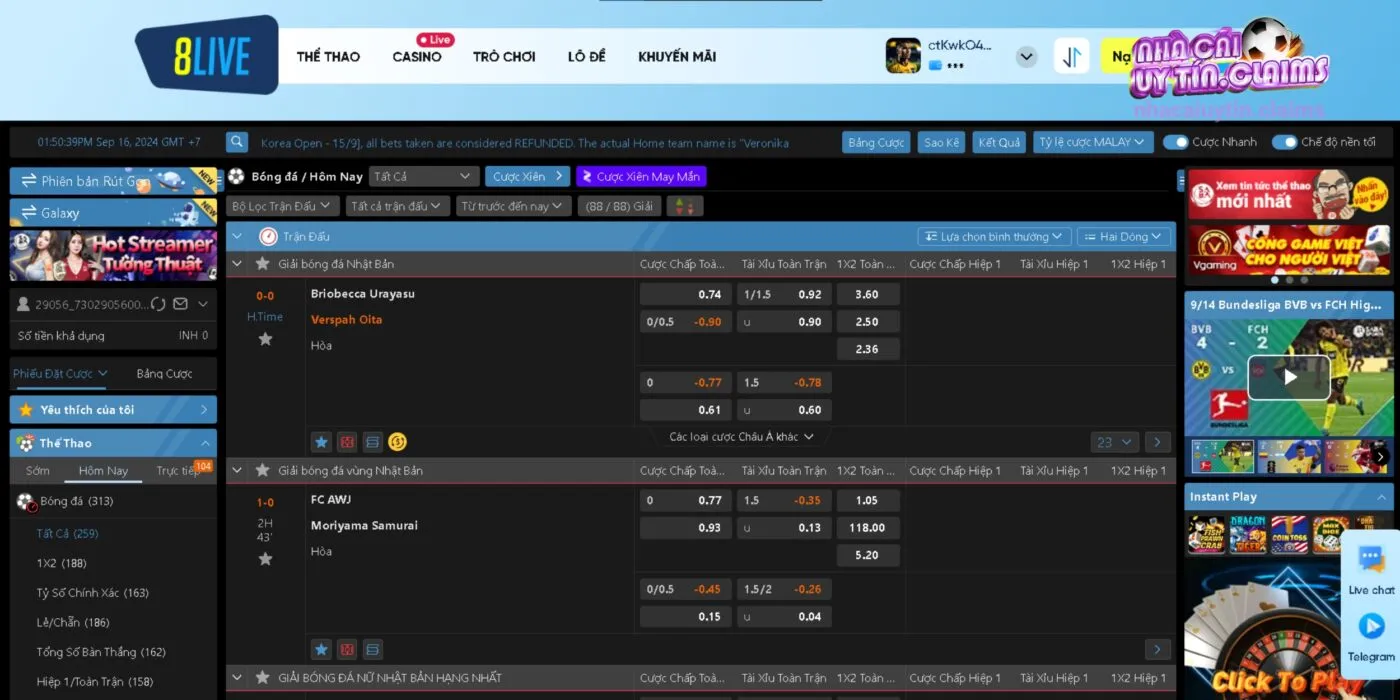Open the search icon in the announcement bar

click(236, 142)
